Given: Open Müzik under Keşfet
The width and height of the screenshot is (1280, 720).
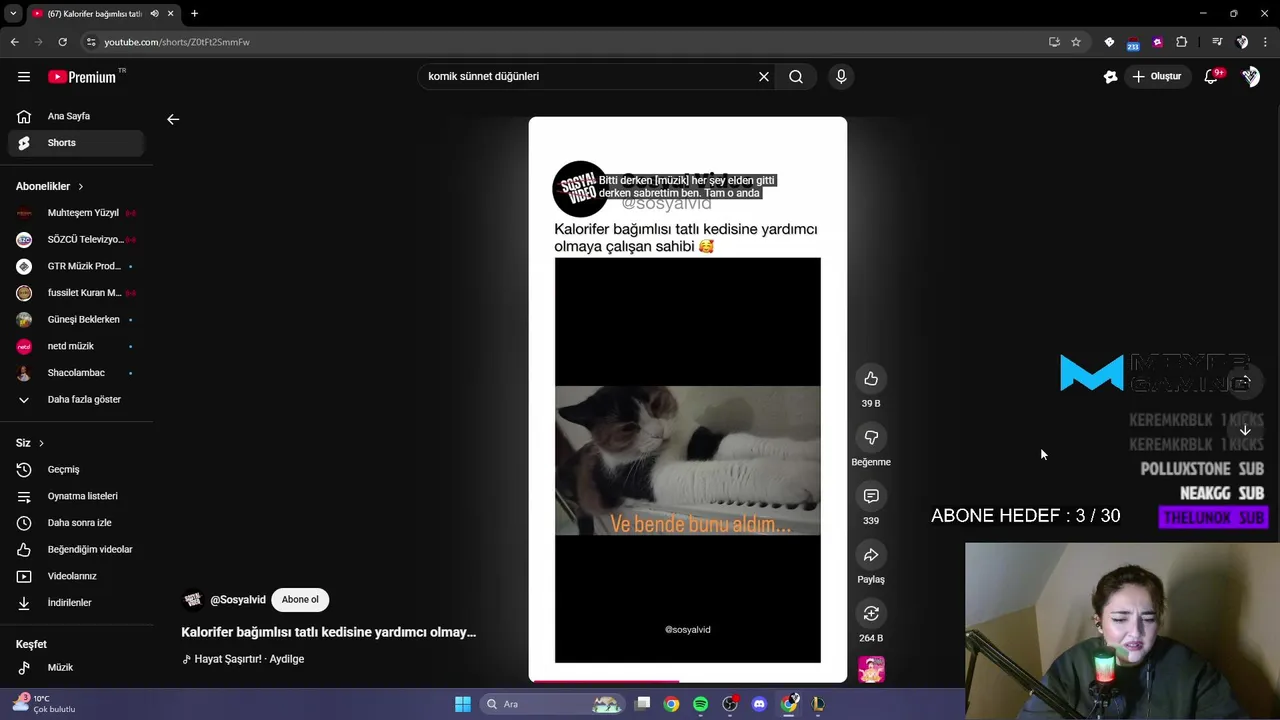Looking at the screenshot, I should (76, 667).
